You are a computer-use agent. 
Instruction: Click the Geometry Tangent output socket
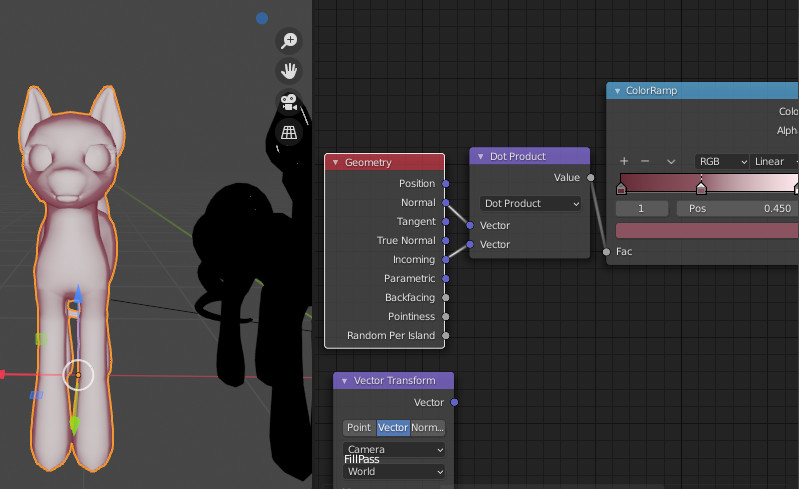pyautogui.click(x=446, y=222)
